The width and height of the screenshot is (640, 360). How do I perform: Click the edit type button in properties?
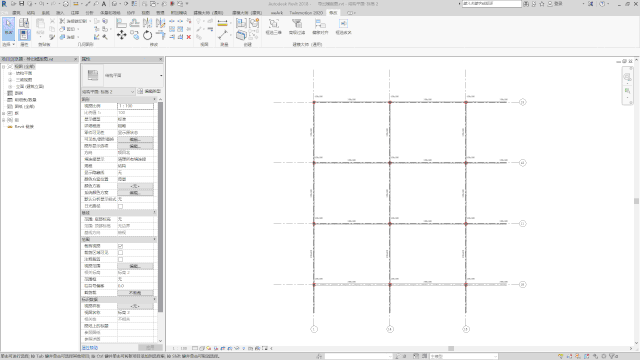(x=149, y=91)
